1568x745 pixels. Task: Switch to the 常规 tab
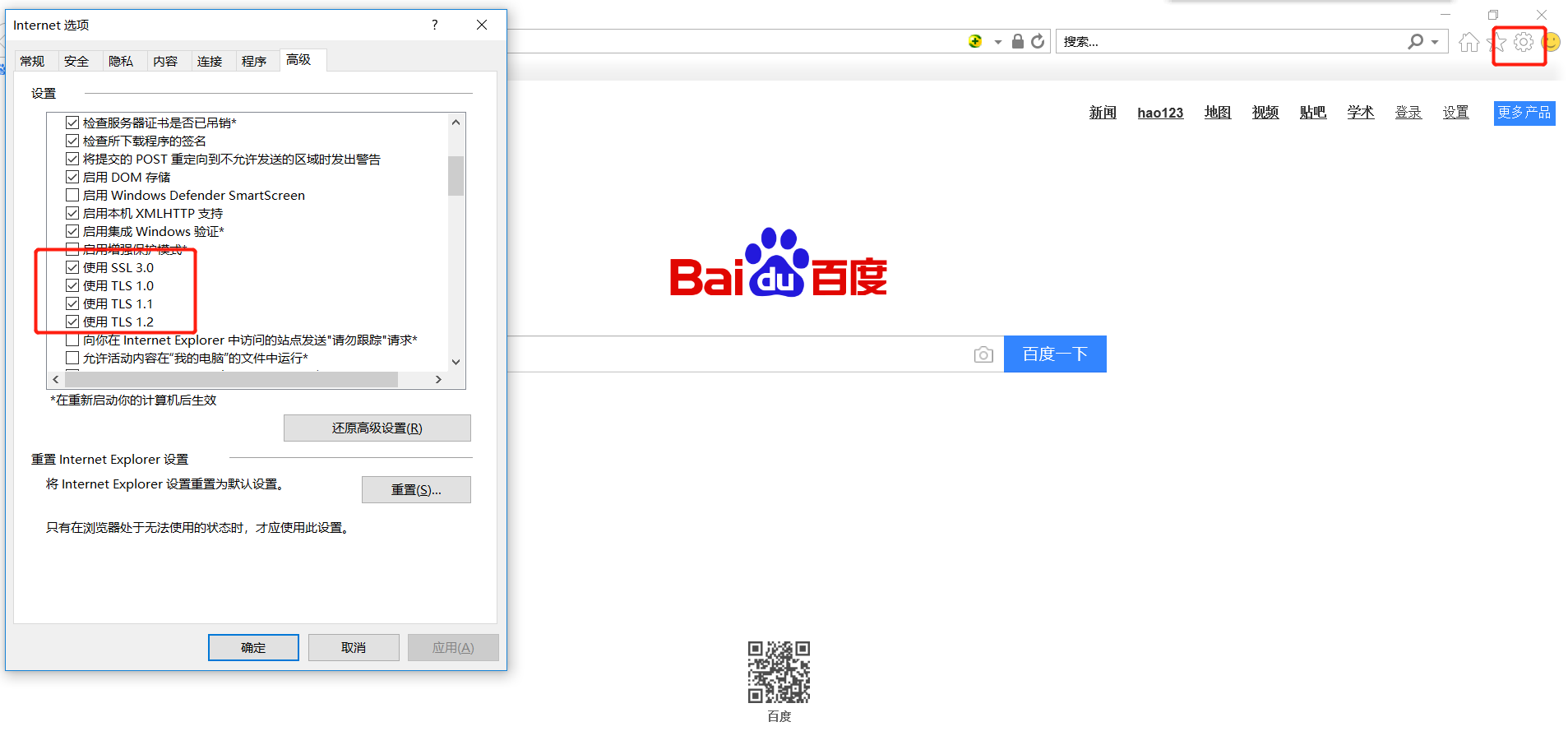tap(32, 61)
